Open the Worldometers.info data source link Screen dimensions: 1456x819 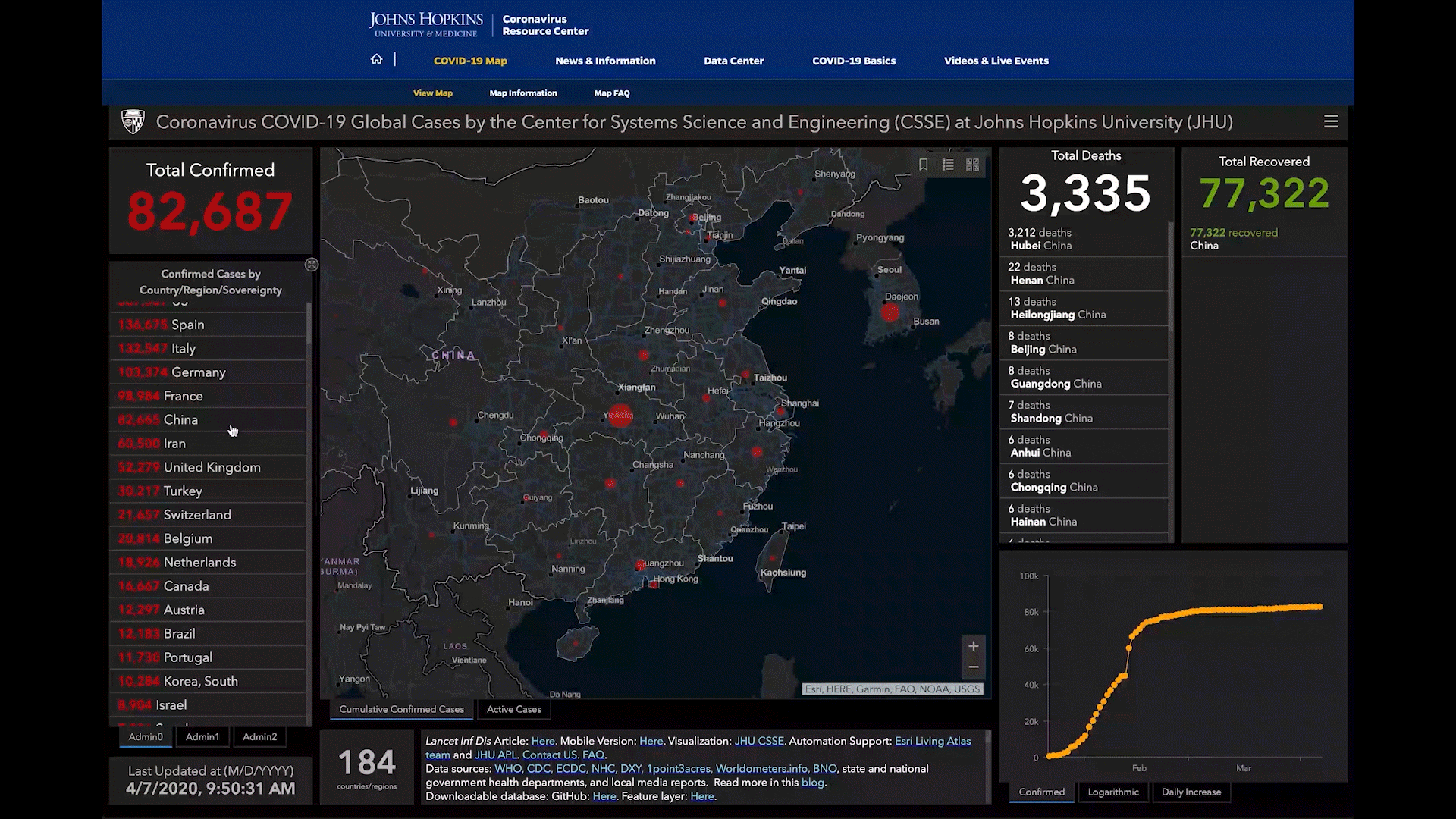point(762,768)
